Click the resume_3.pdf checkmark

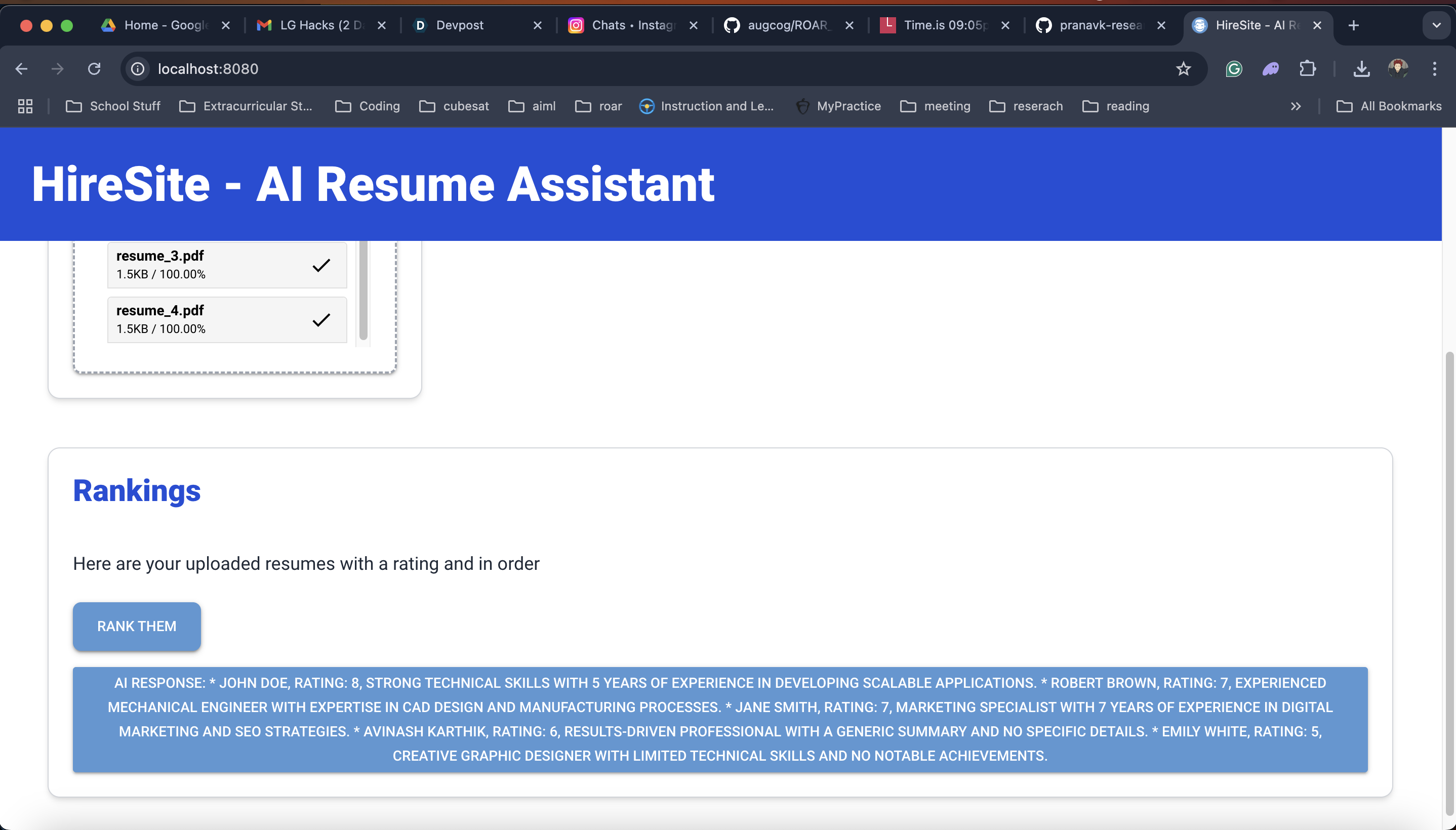321,265
